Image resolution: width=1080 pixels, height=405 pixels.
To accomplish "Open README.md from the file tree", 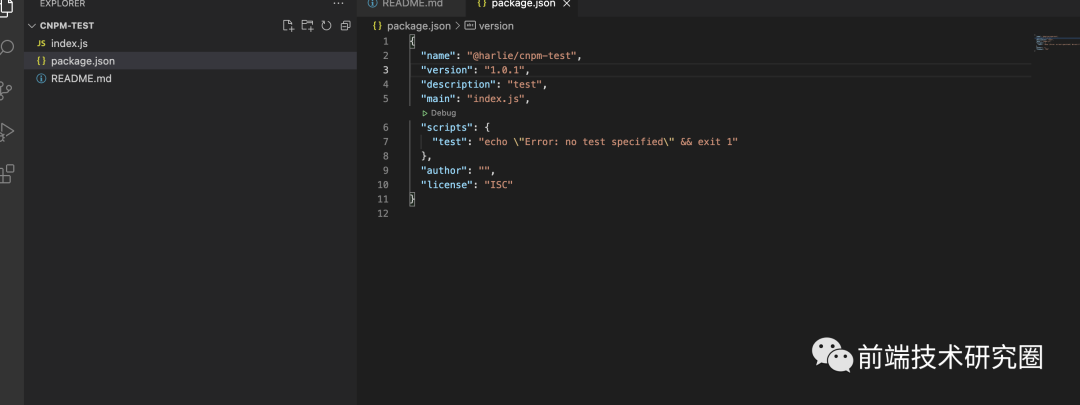I will tap(81, 79).
